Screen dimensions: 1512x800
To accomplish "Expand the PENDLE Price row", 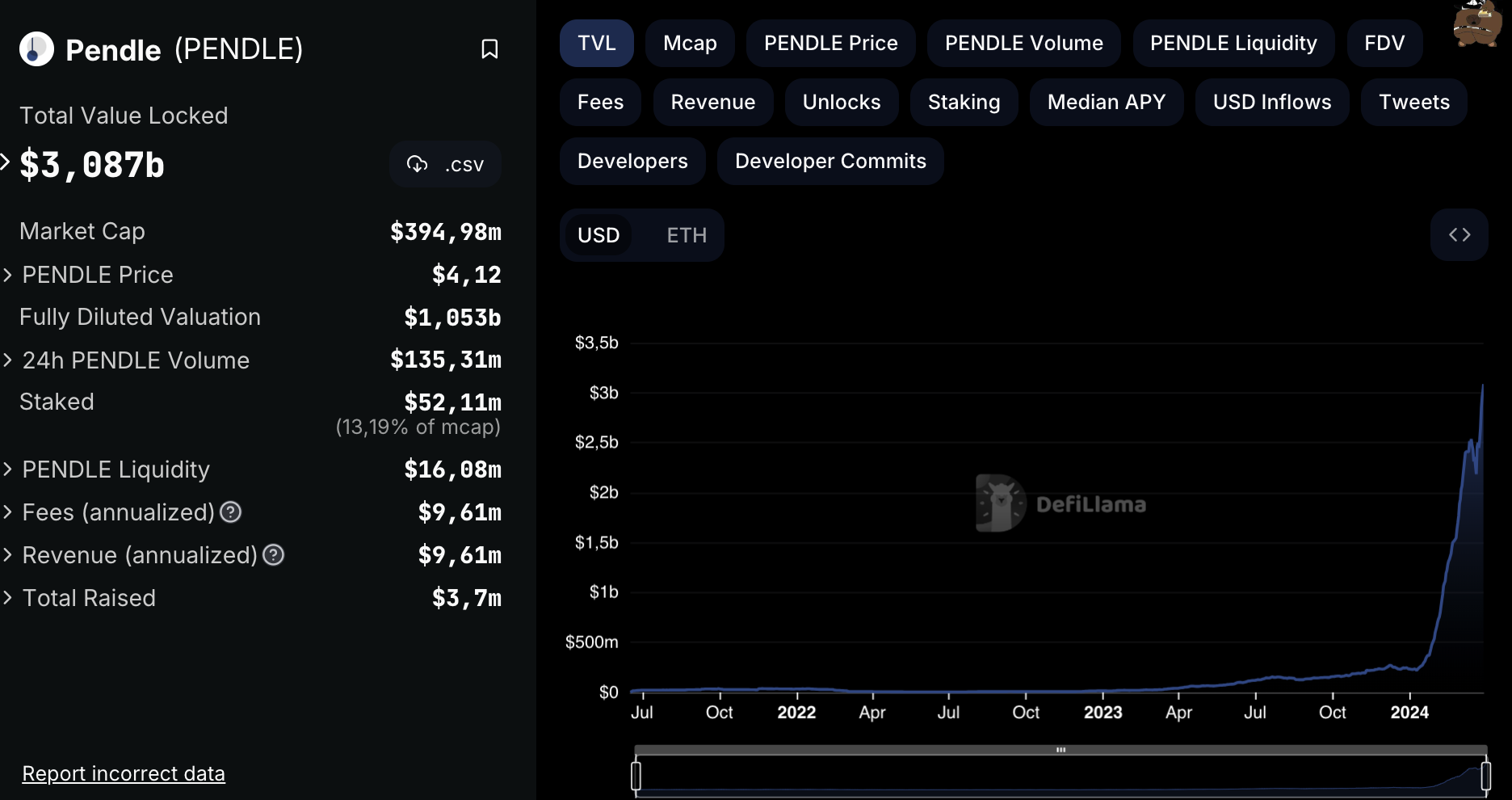I will point(7,275).
